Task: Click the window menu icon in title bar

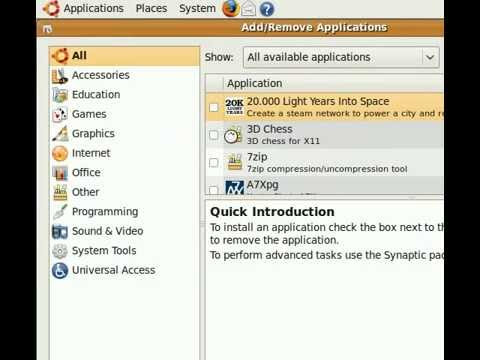Action: click(x=47, y=29)
